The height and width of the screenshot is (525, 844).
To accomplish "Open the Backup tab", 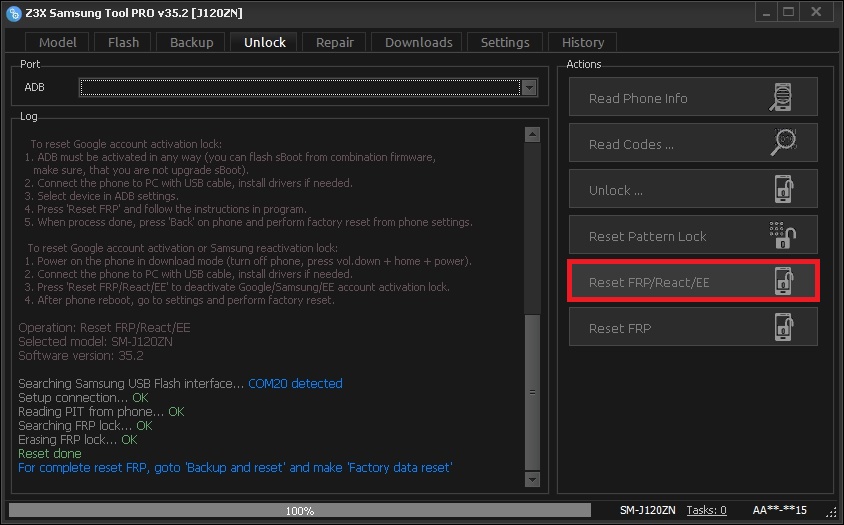I will (191, 42).
